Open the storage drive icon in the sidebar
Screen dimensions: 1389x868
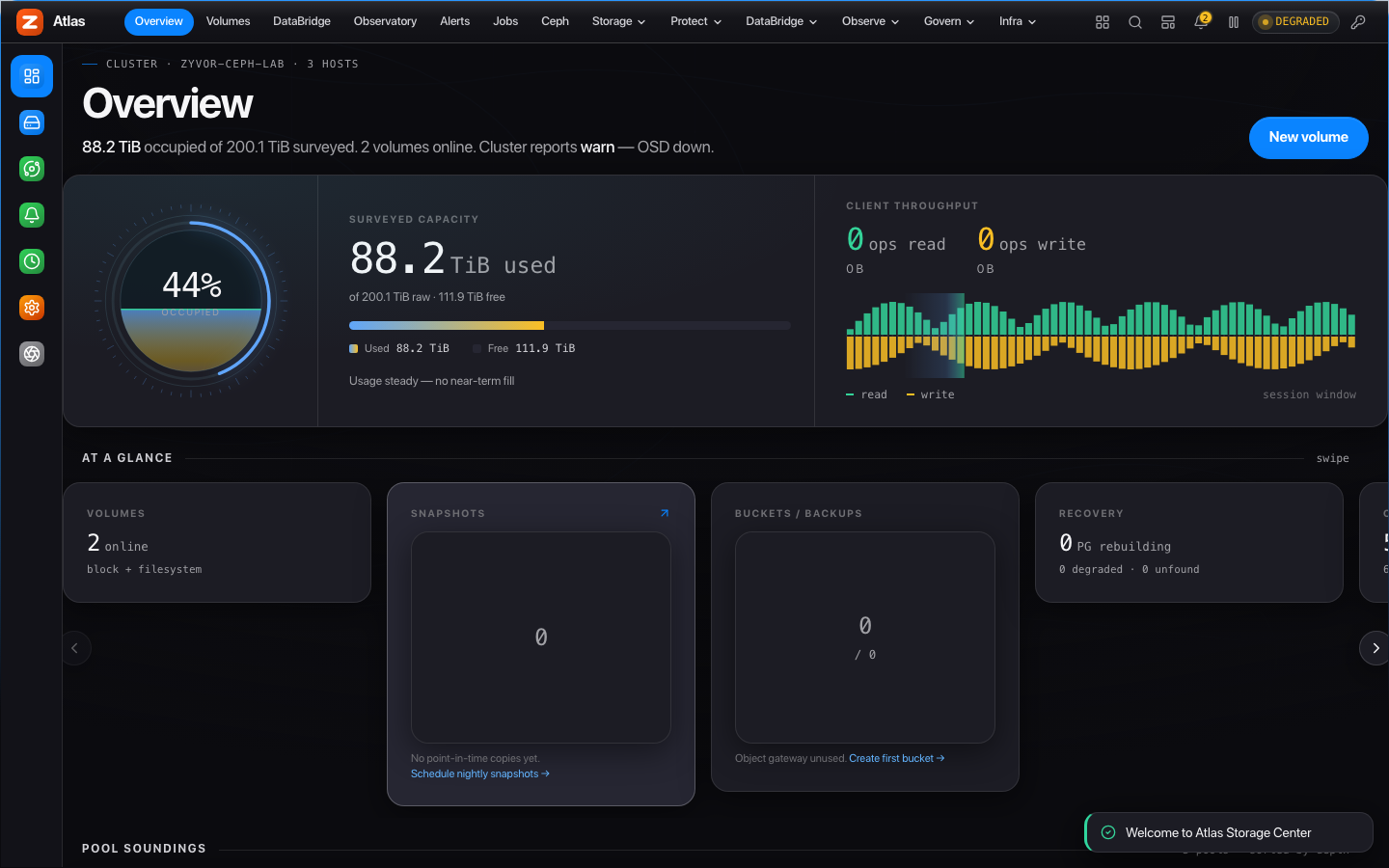click(x=32, y=122)
